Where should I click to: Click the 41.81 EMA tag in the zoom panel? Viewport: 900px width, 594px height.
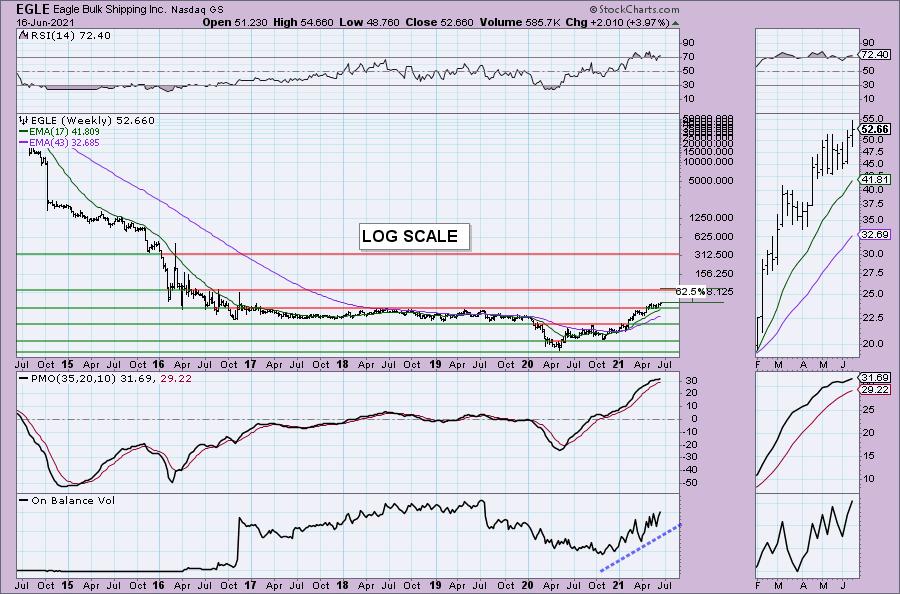coord(876,180)
